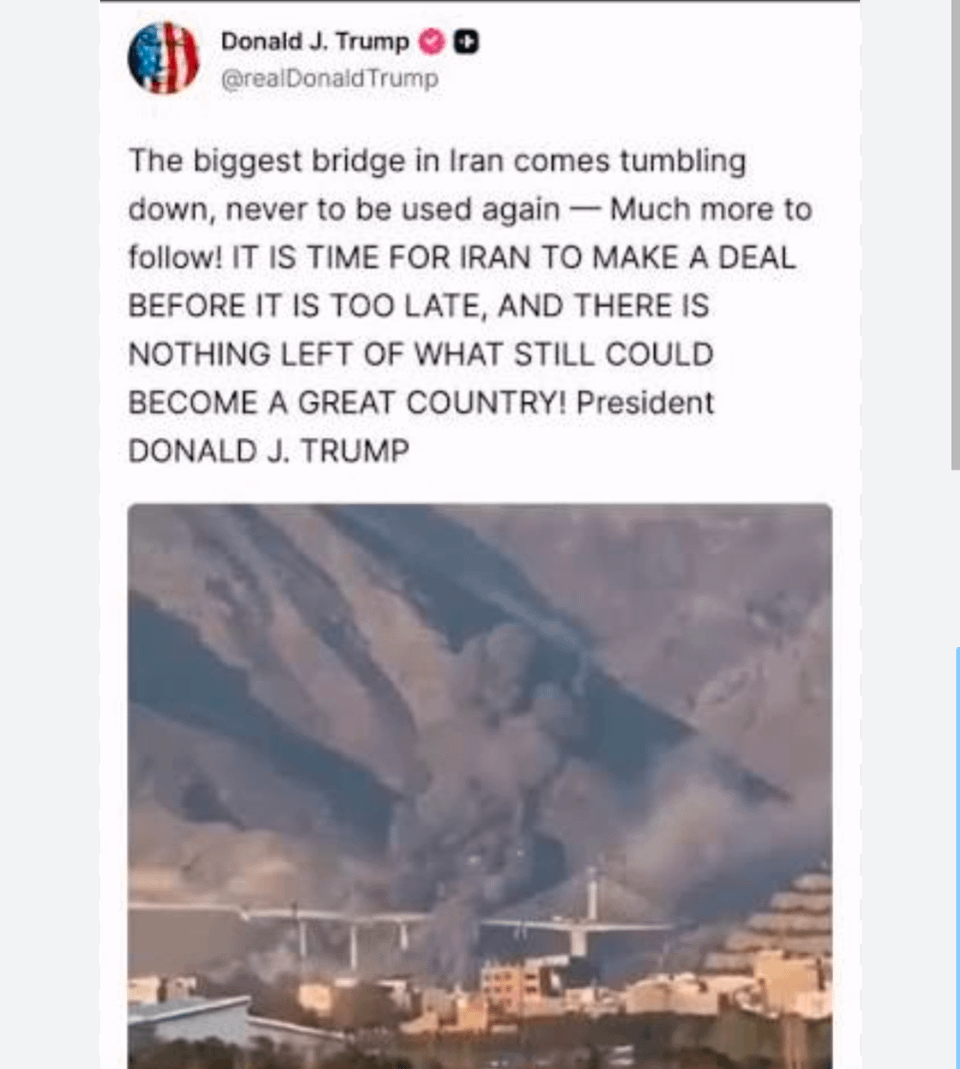The image size is (960, 1069).
Task: Open the flag-pattern profile avatar
Action: (164, 58)
